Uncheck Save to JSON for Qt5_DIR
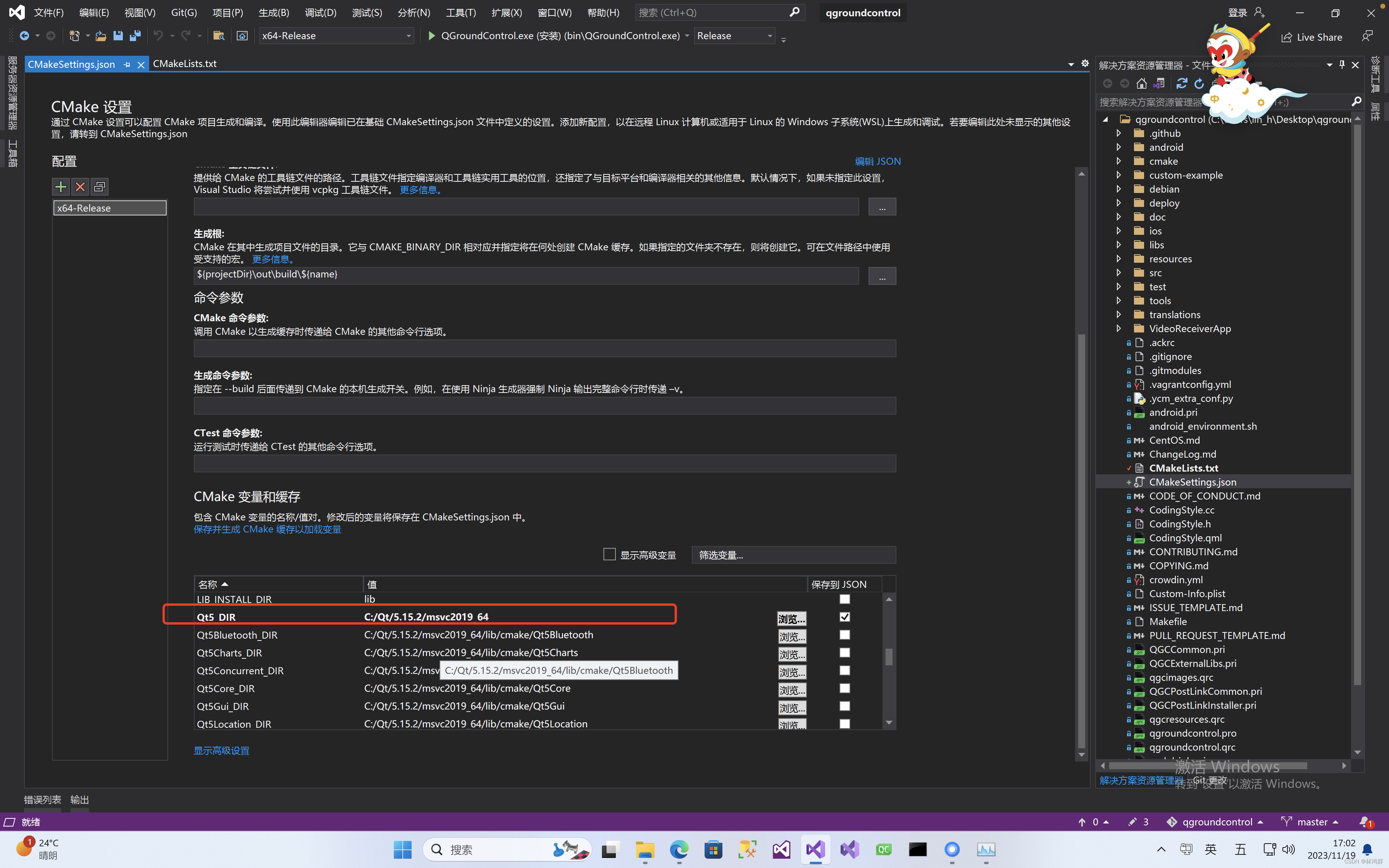Viewport: 1389px width, 868px height. [844, 617]
